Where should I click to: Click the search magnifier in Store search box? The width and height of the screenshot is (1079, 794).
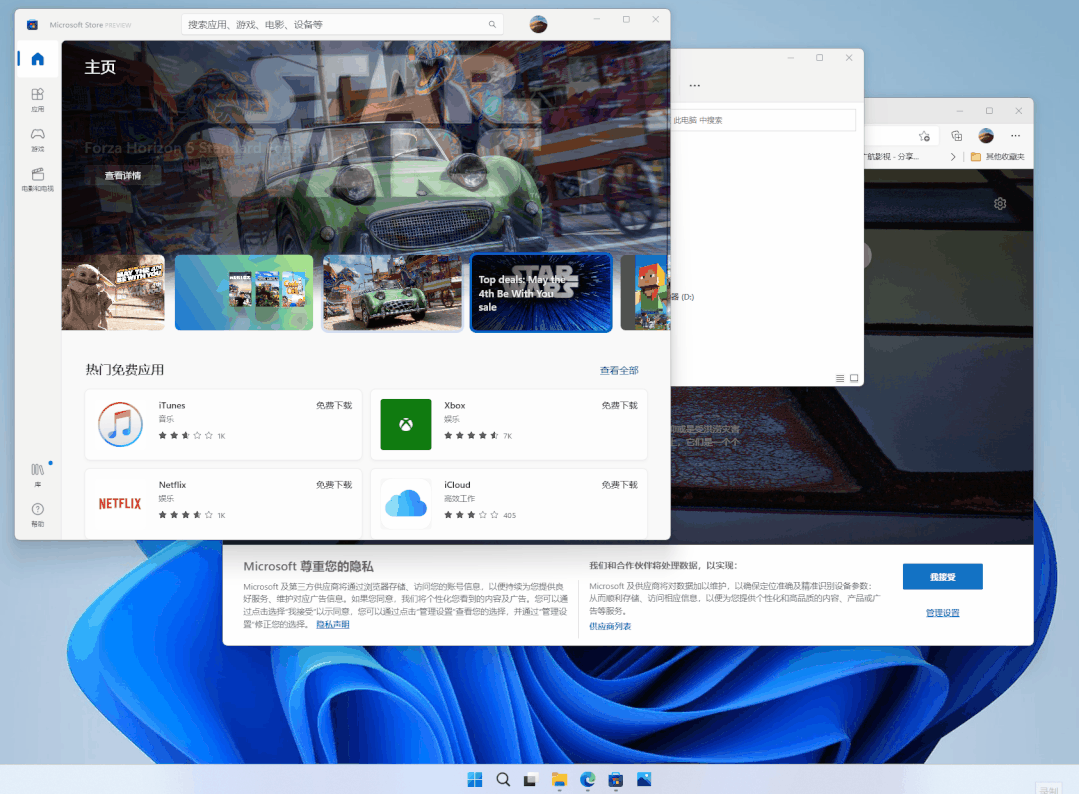[x=492, y=25]
